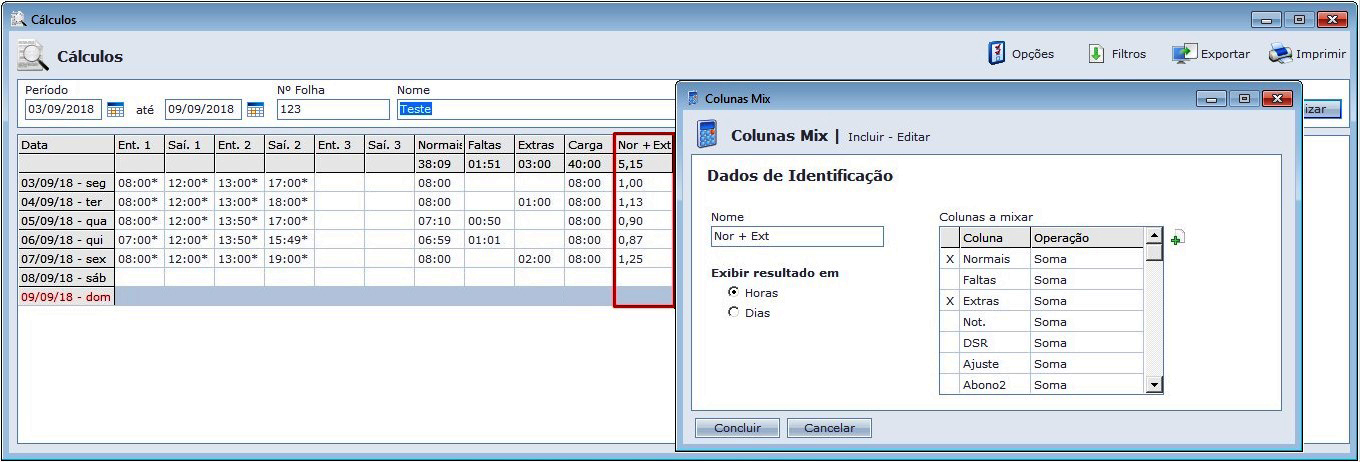Viewport: 1360px width, 462px height.
Task: Click the Nor + Ext column header
Action: [643, 145]
